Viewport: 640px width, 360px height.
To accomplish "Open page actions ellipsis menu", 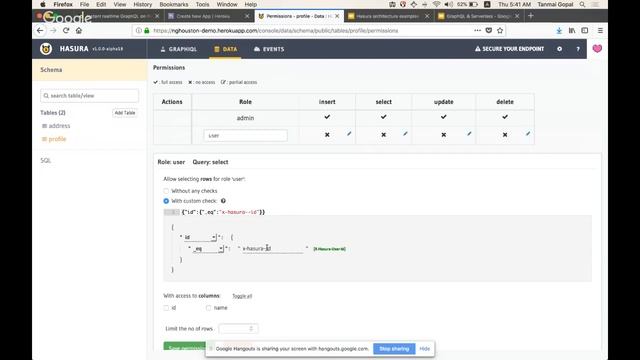I will pos(477,31).
